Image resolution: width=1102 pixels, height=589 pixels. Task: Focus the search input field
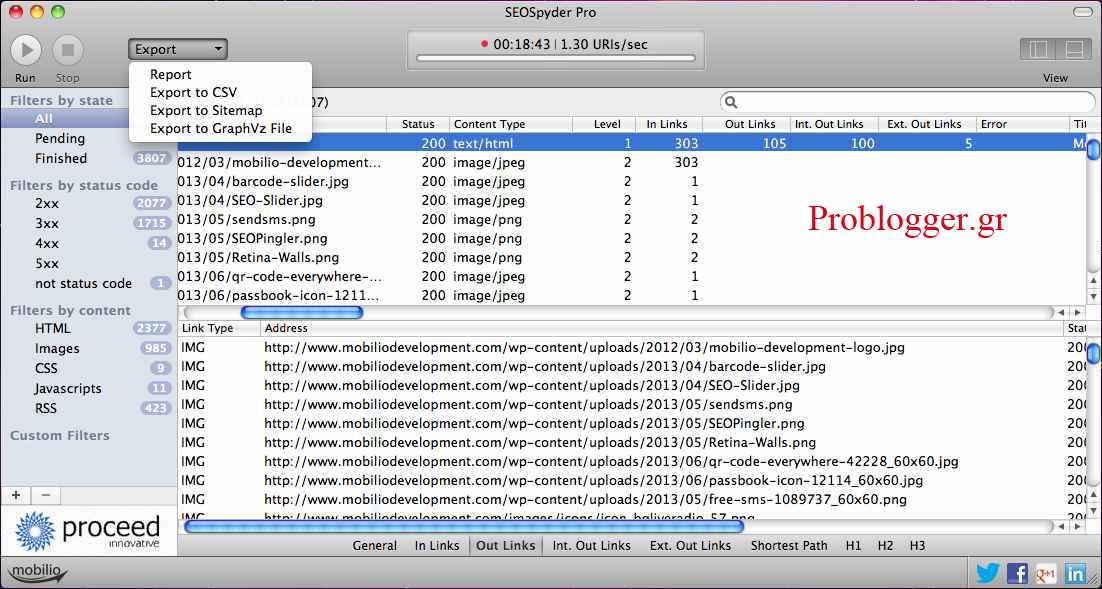pos(907,103)
